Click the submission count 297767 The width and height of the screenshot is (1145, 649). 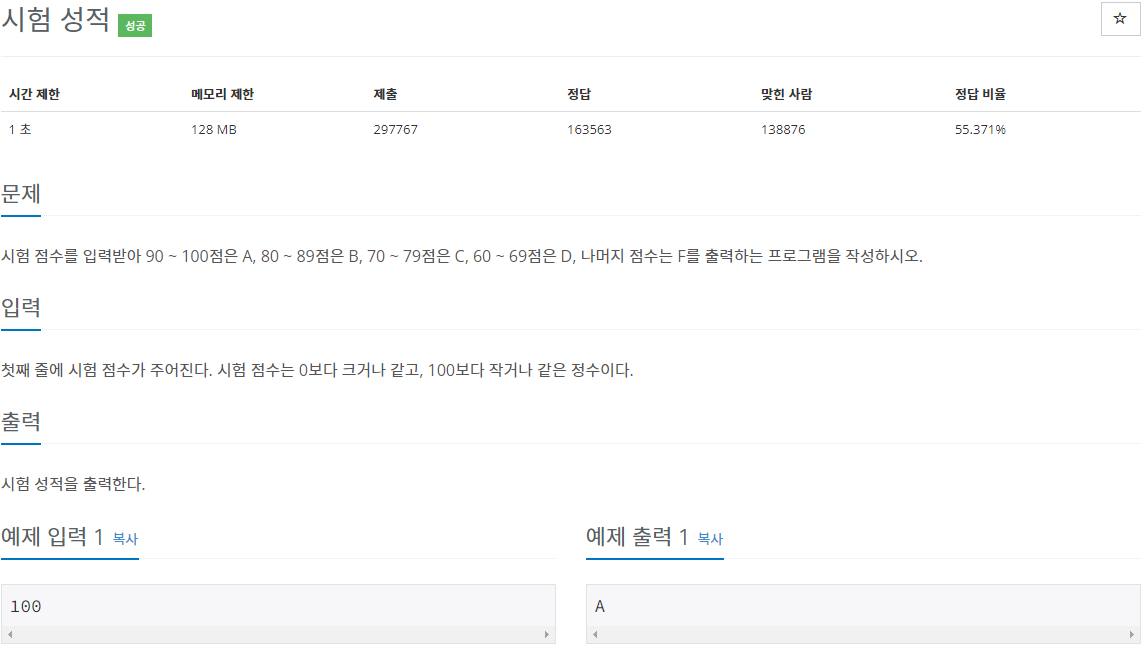click(396, 129)
